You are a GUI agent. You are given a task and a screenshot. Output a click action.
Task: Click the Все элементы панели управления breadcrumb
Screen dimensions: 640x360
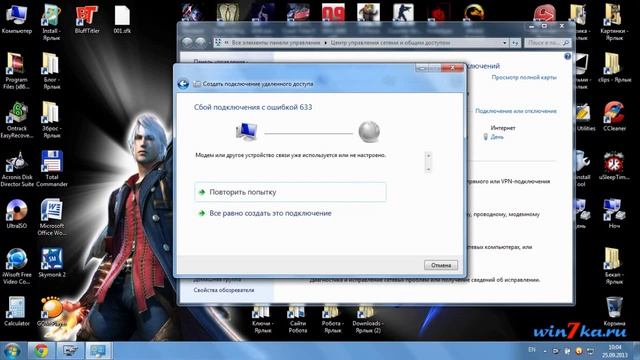pos(276,42)
